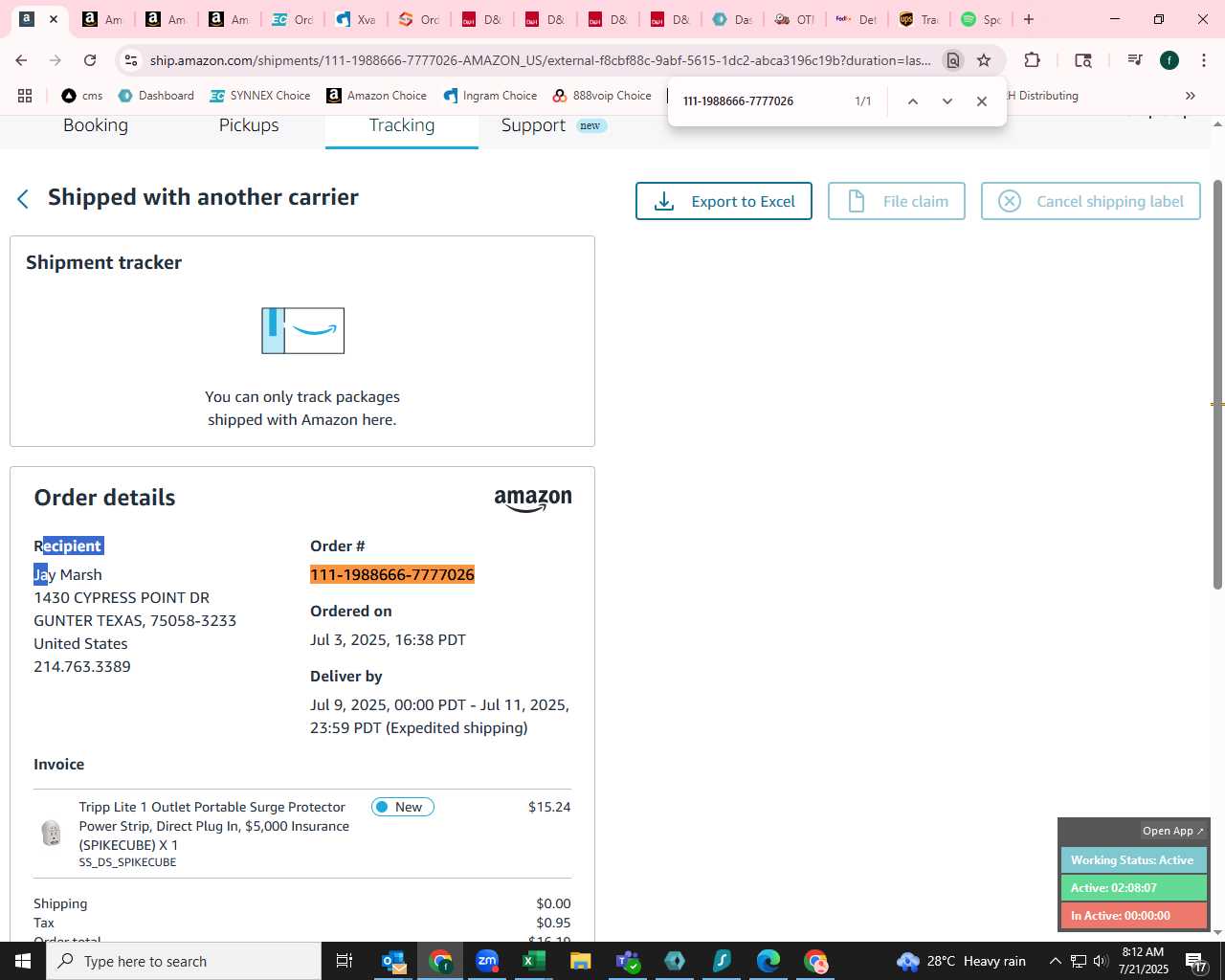Open the Chrome extensions puzzle icon
The image size is (1225, 980).
point(1032,60)
